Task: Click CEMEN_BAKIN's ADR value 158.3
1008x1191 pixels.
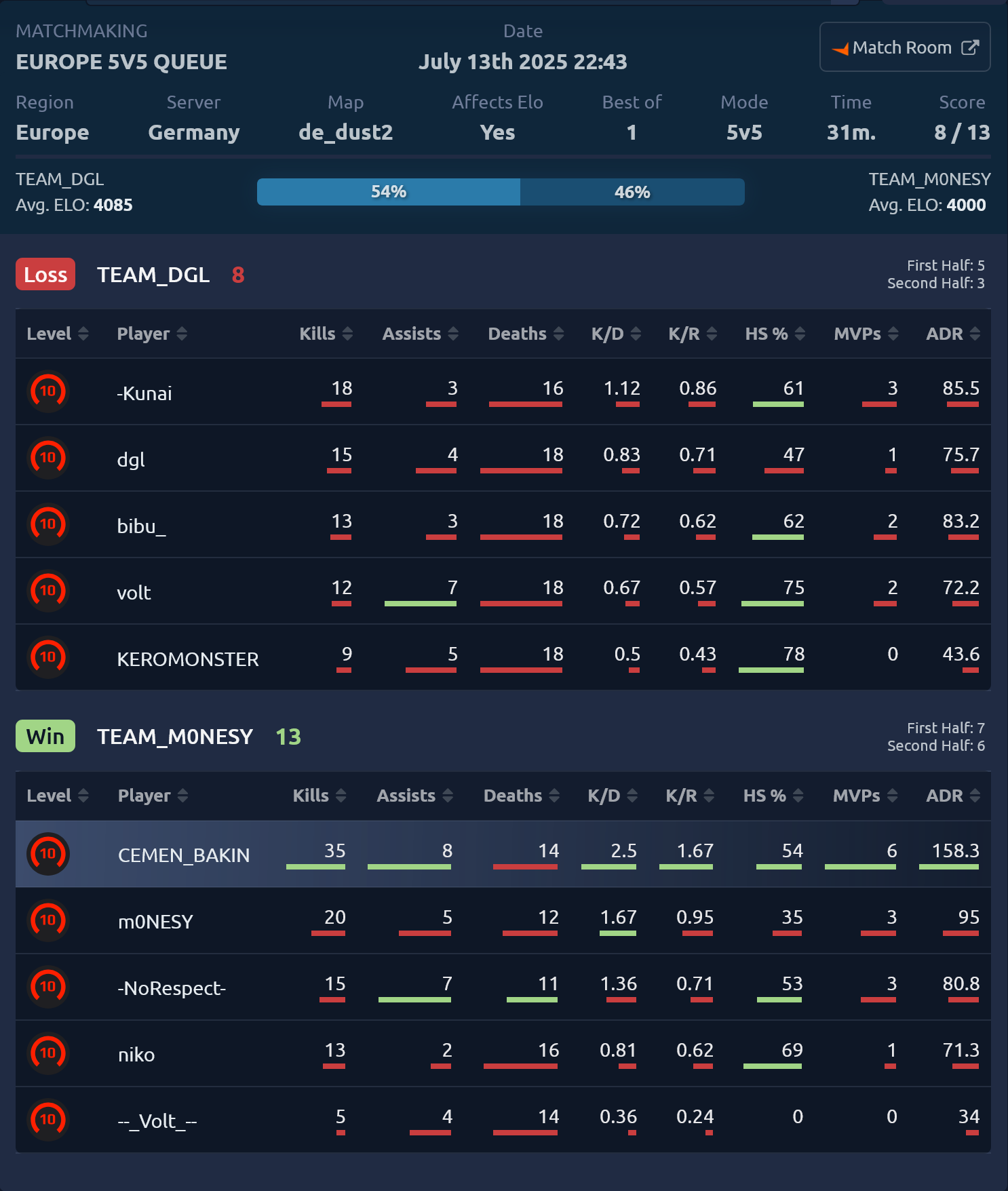Action: pyautogui.click(x=956, y=851)
